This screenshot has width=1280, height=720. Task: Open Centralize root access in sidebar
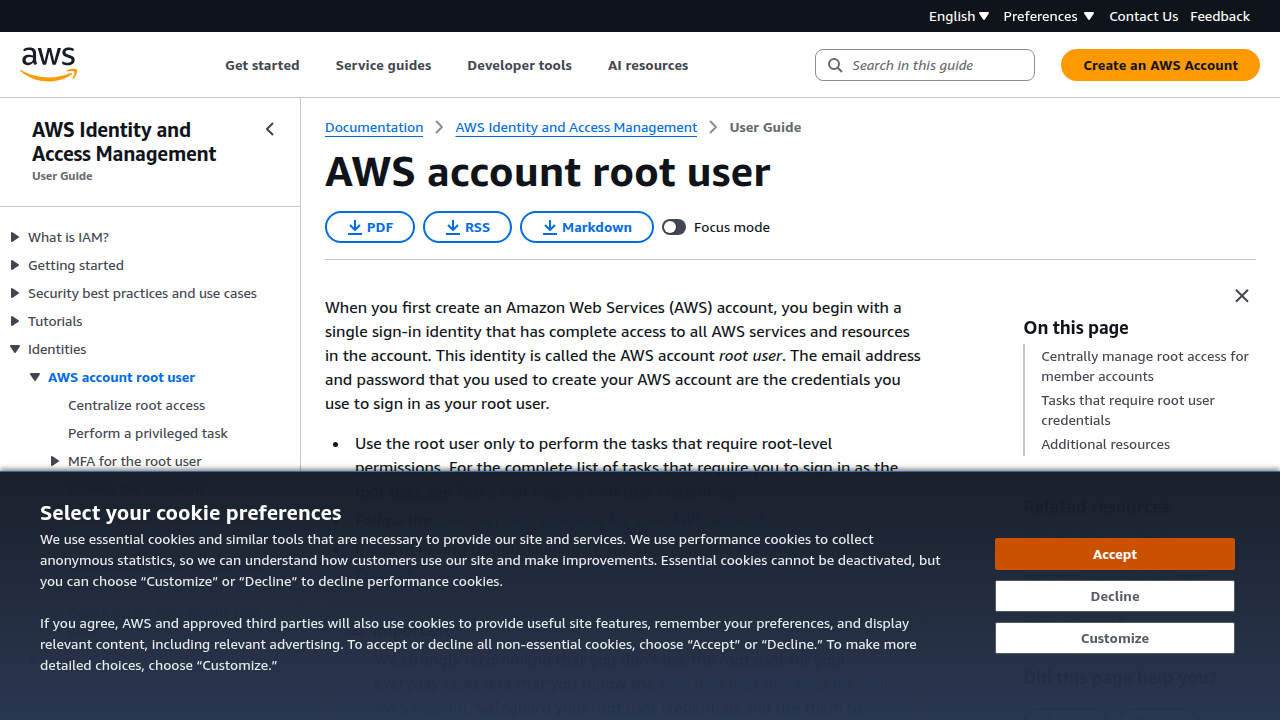[x=136, y=405]
